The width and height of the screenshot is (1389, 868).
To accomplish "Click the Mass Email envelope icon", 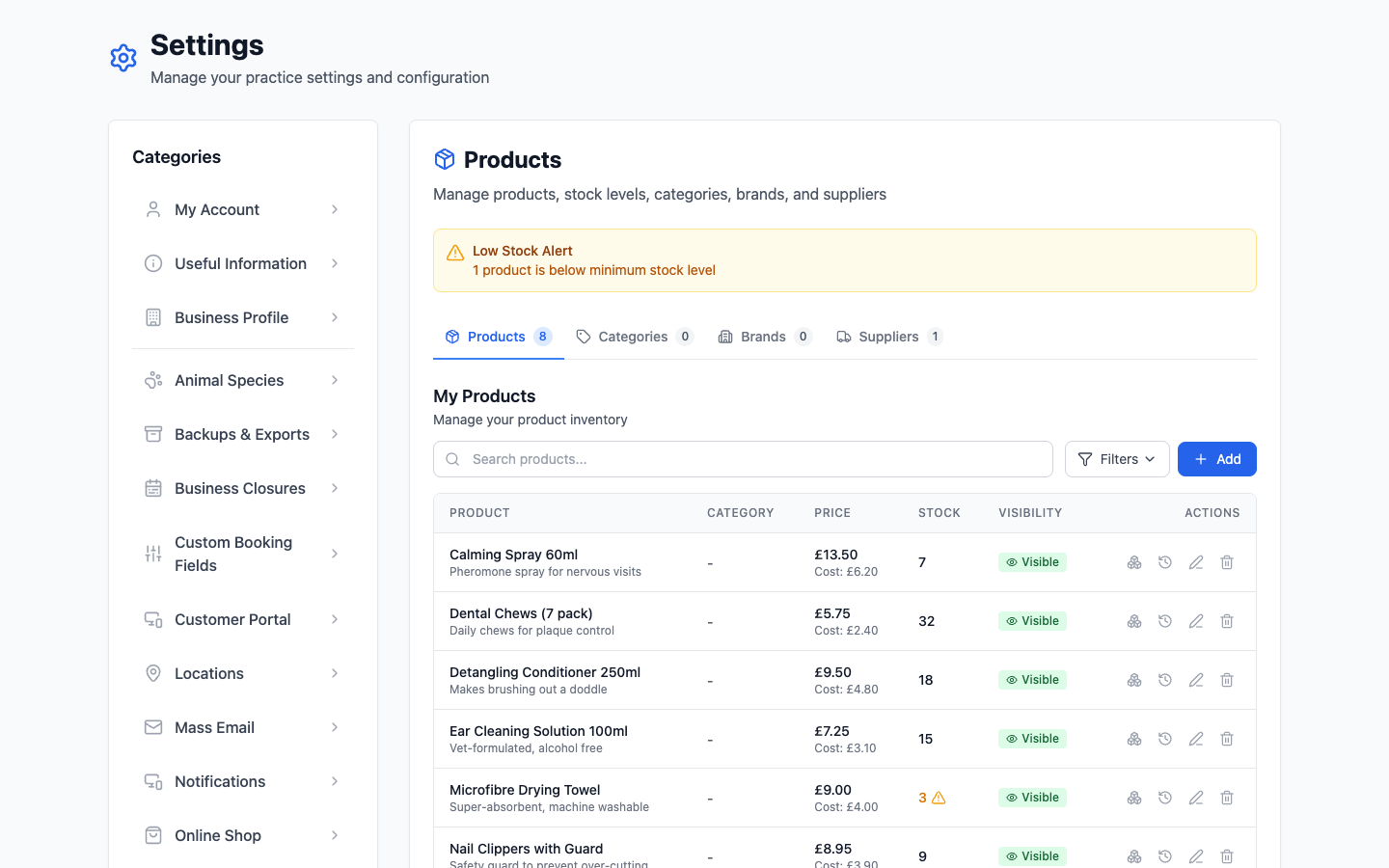I will pos(153,727).
